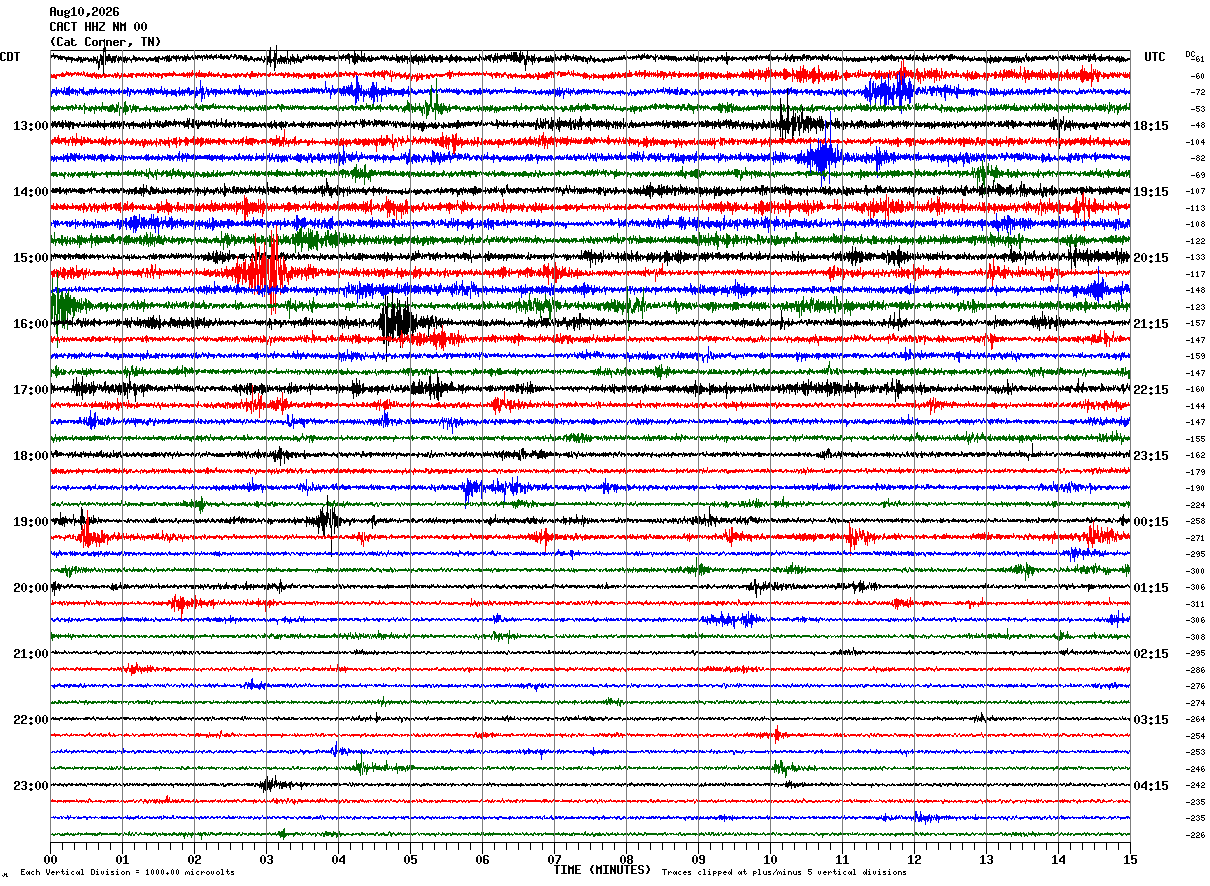Select the 21:00 CDT hour label
Viewport: 1210px width, 886px height.
tap(31, 654)
